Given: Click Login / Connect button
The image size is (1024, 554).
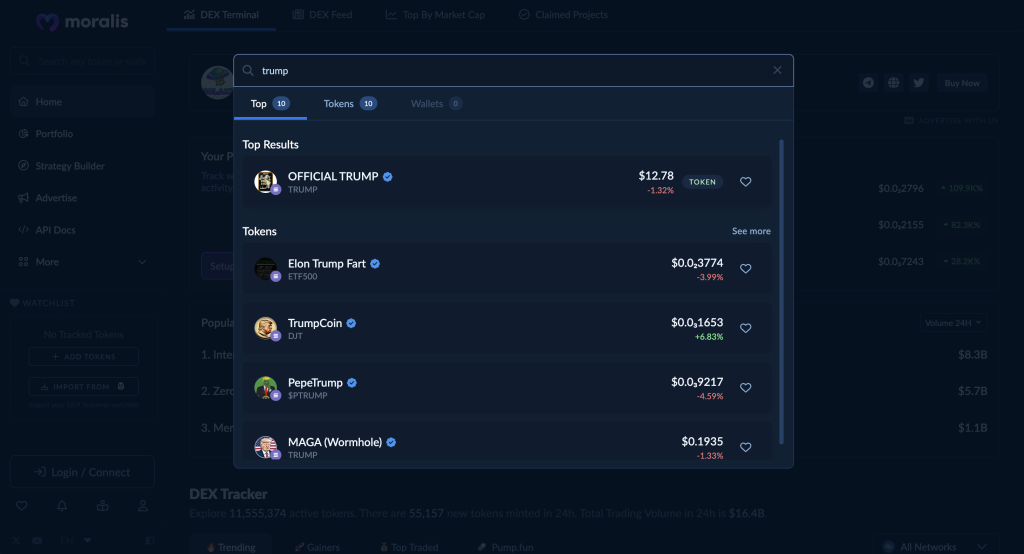Looking at the screenshot, I should tap(82, 472).
